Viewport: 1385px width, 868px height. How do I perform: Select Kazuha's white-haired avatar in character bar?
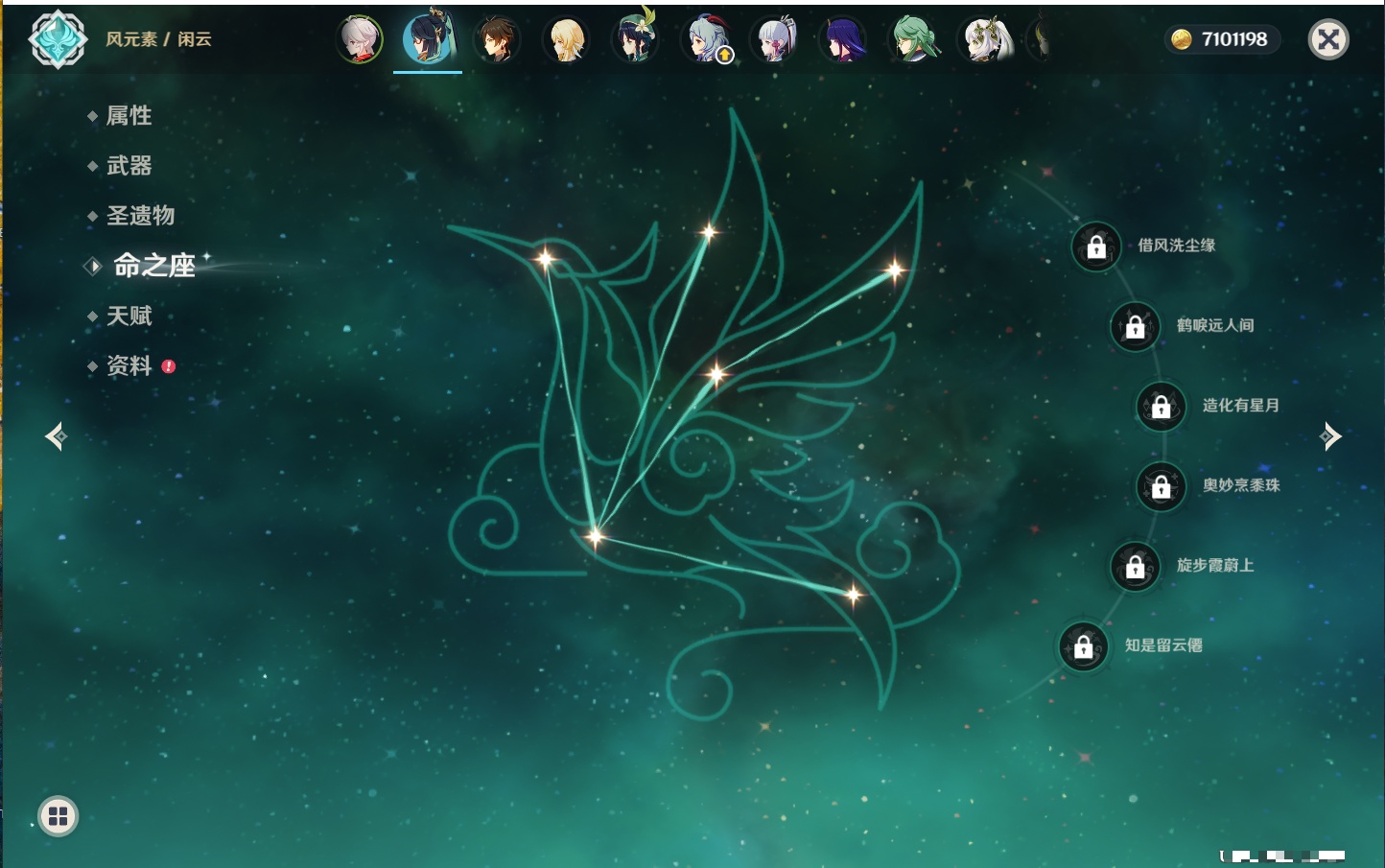click(360, 40)
